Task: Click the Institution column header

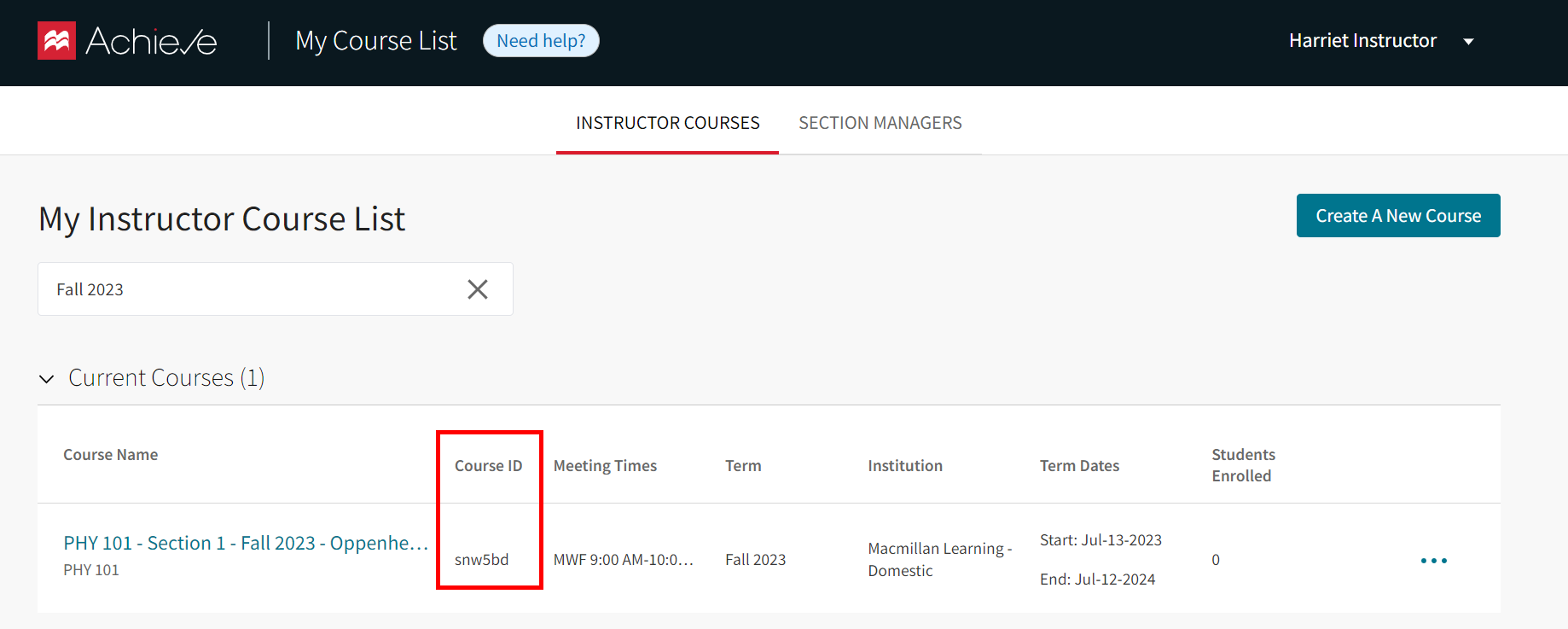Action: [905, 466]
